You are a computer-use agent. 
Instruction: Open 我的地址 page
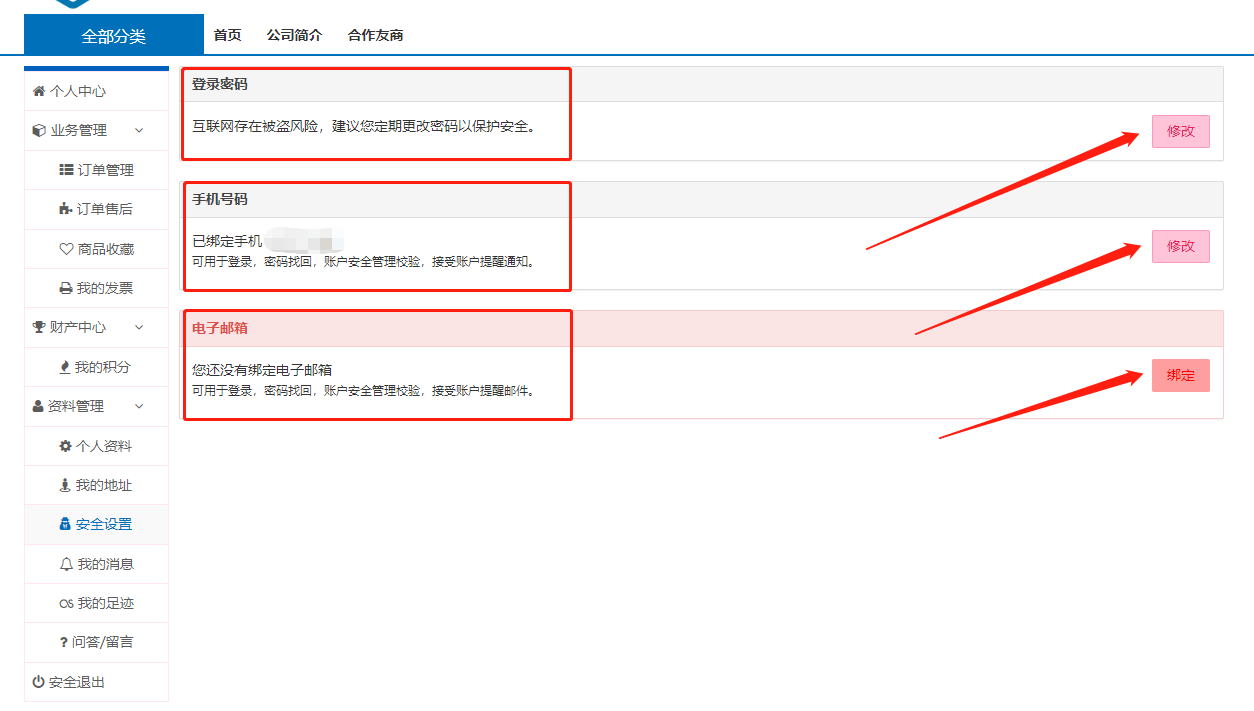click(96, 485)
